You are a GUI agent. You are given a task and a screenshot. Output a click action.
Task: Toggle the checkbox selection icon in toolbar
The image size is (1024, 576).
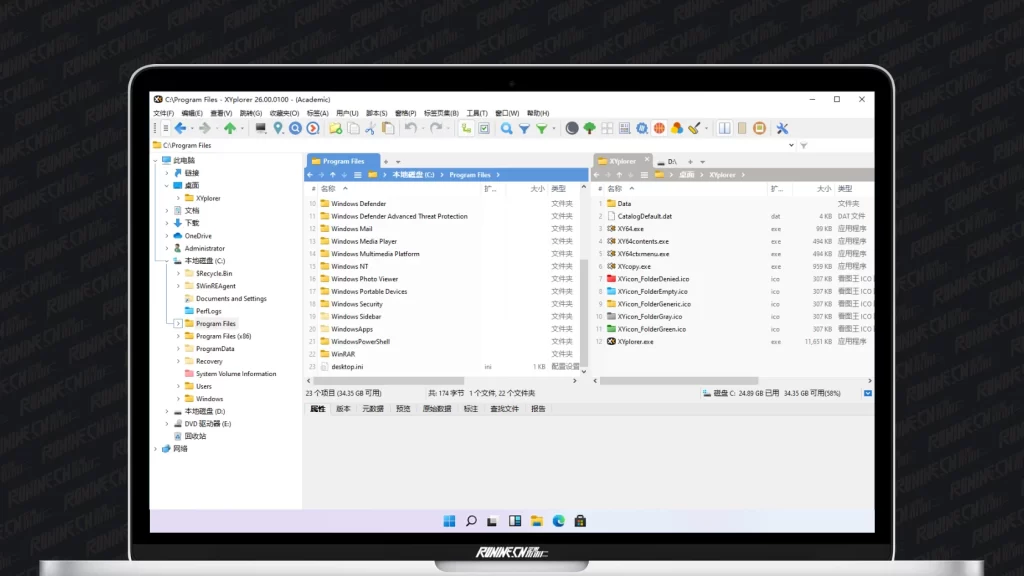(484, 128)
